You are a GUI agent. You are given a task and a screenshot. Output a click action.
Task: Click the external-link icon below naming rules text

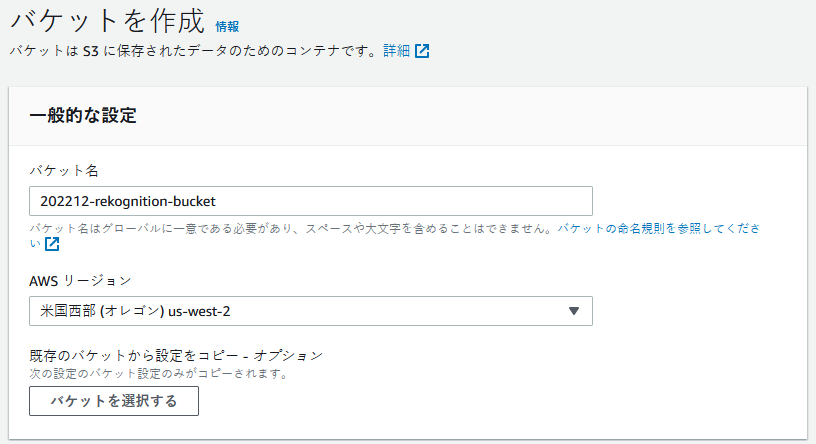click(x=52, y=244)
